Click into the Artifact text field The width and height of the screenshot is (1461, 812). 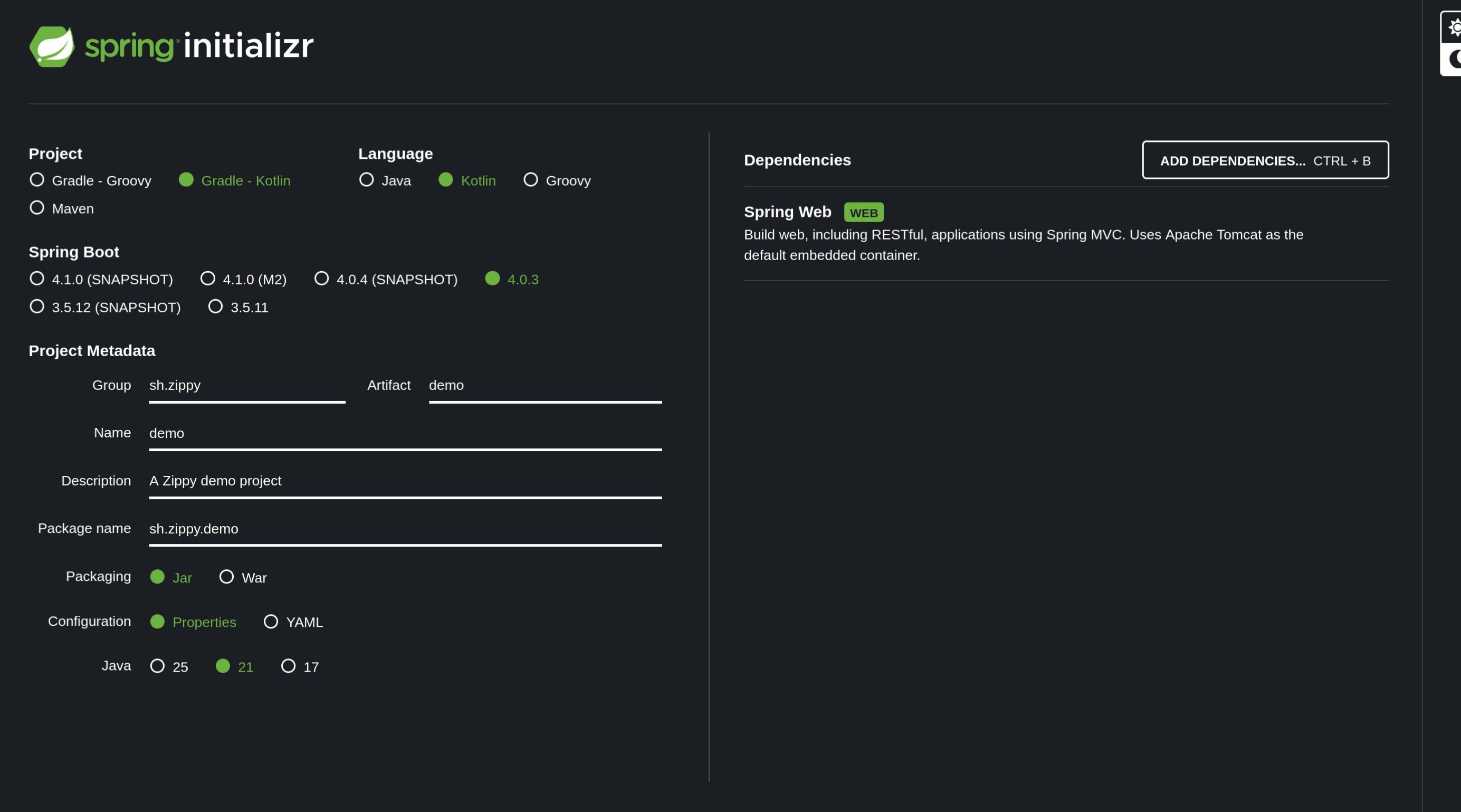pyautogui.click(x=545, y=386)
